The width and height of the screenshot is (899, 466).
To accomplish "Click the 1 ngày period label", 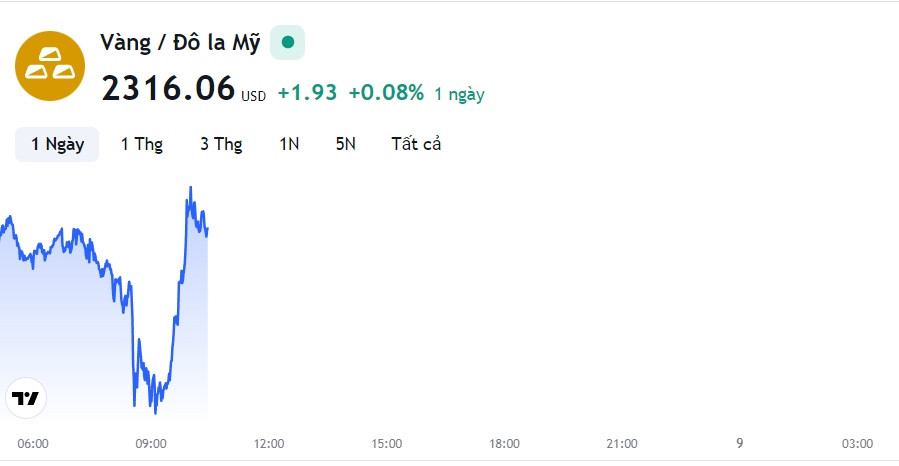I will (x=459, y=94).
